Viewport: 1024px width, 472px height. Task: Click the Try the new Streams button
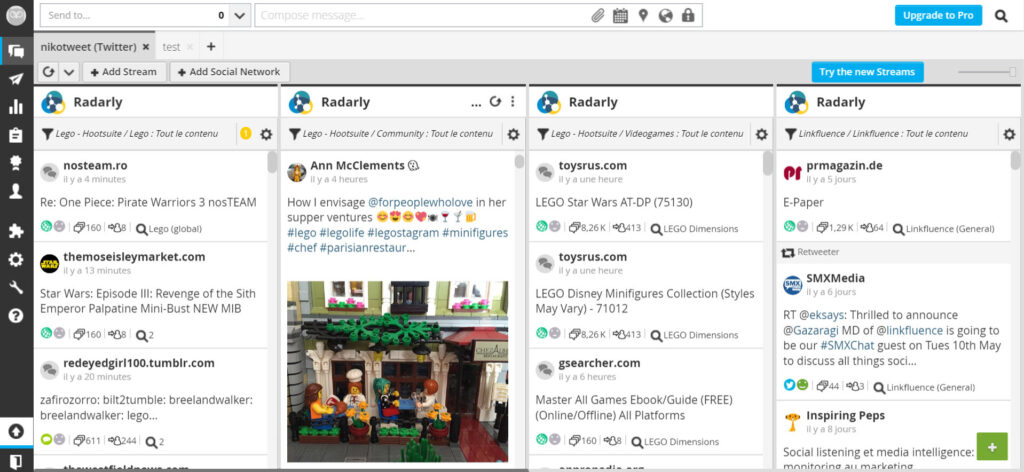pos(867,72)
